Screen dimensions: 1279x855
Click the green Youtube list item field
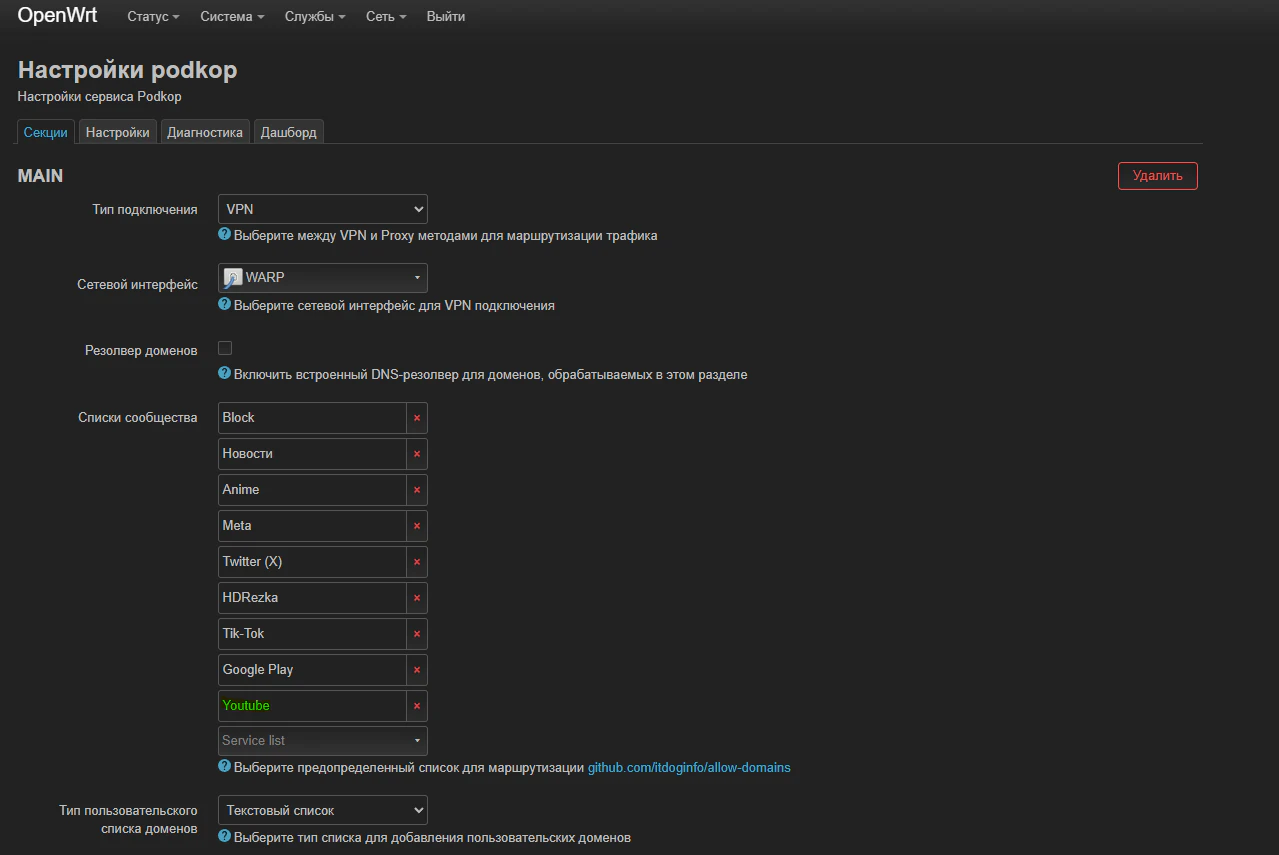(x=312, y=706)
